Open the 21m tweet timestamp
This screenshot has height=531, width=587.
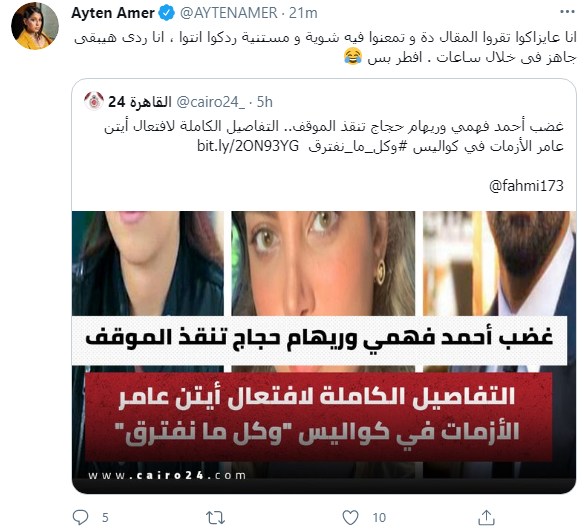303,13
